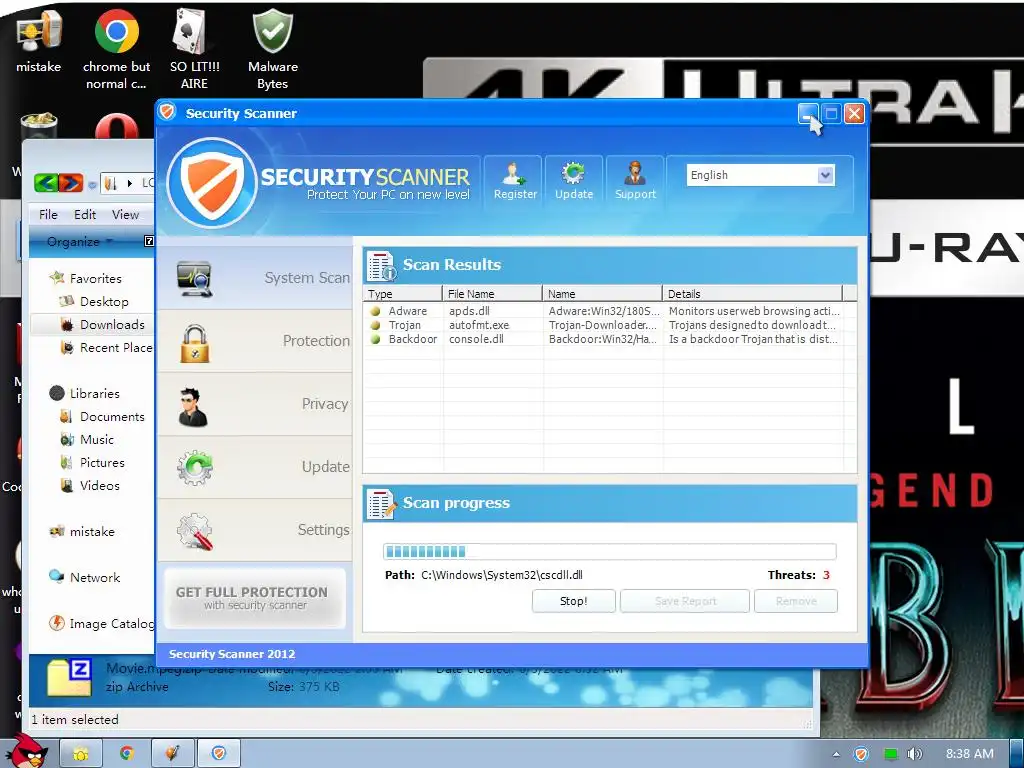Open the Edit menu in Explorer

85,214
